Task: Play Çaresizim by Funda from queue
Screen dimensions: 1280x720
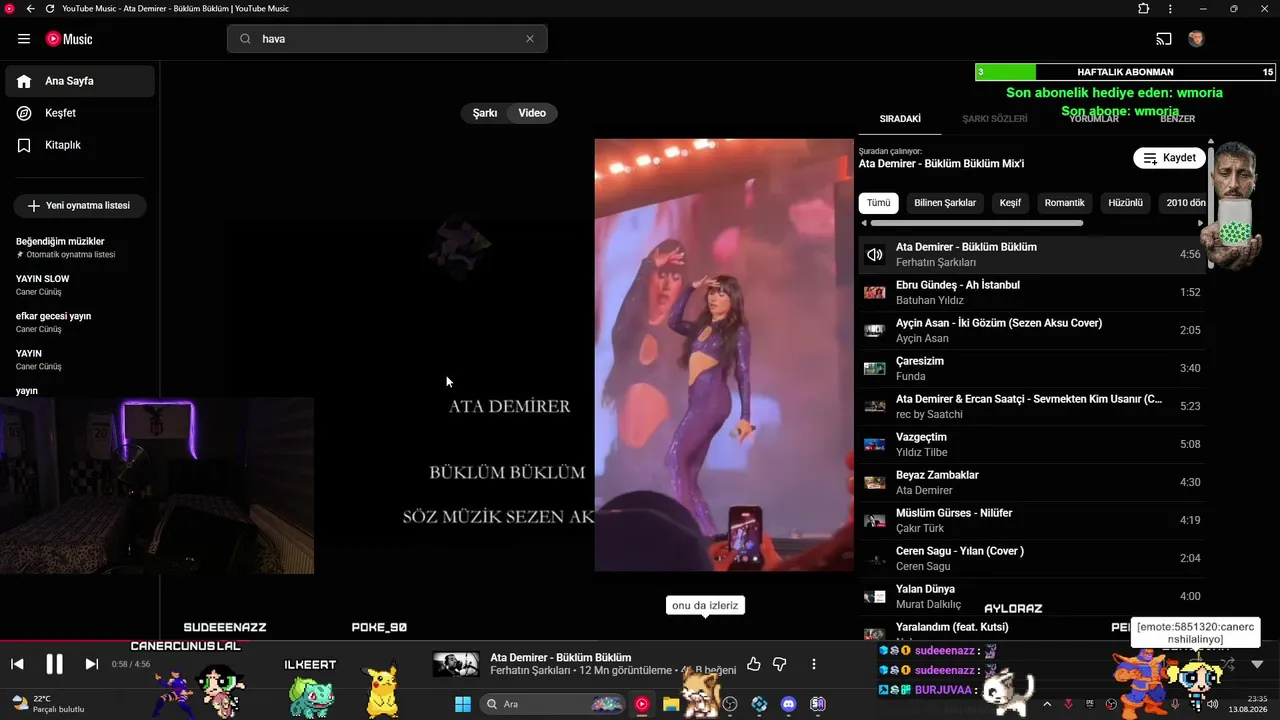Action: [1032, 368]
